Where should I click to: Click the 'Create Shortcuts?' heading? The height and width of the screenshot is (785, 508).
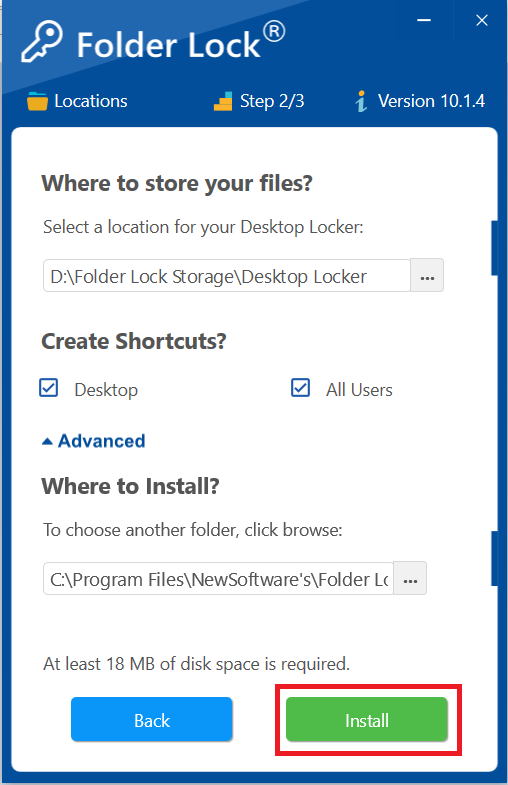pyautogui.click(x=134, y=341)
